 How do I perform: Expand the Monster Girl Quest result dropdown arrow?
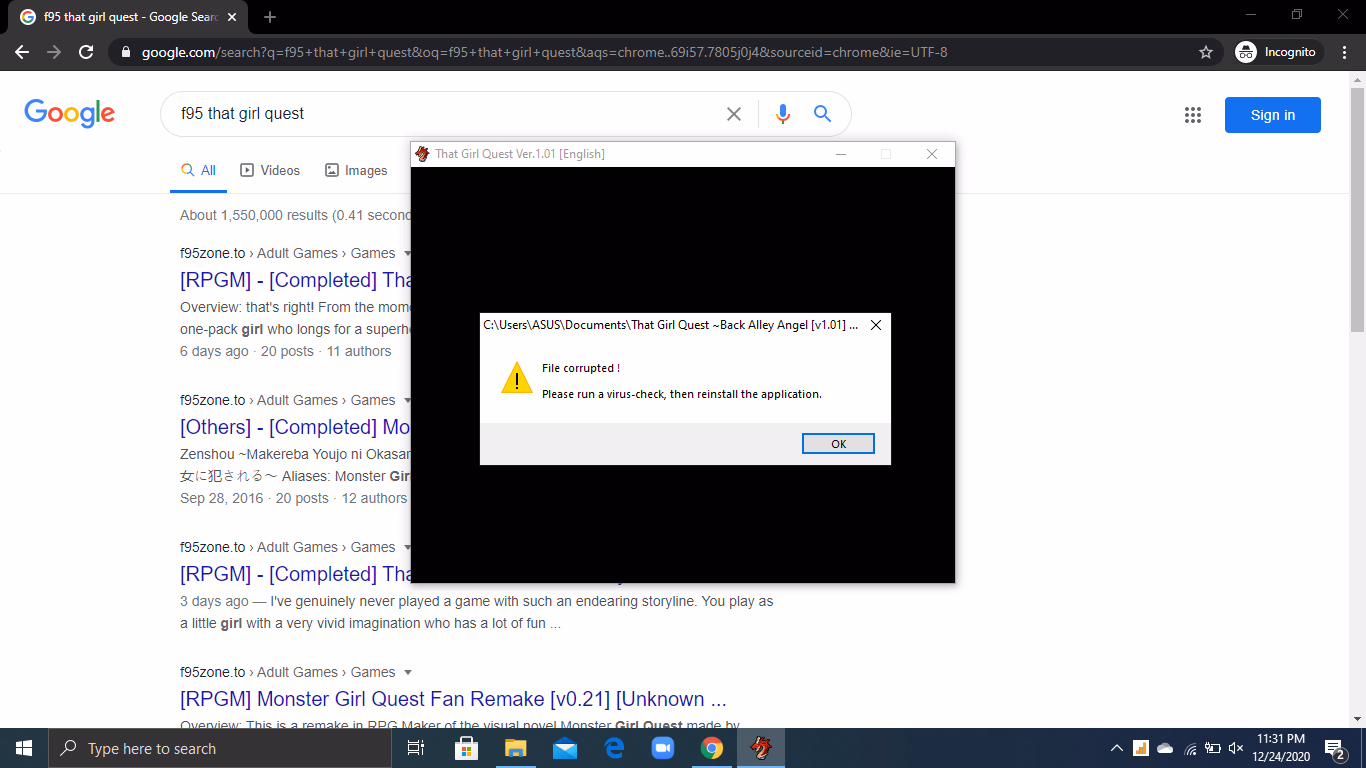click(x=407, y=673)
